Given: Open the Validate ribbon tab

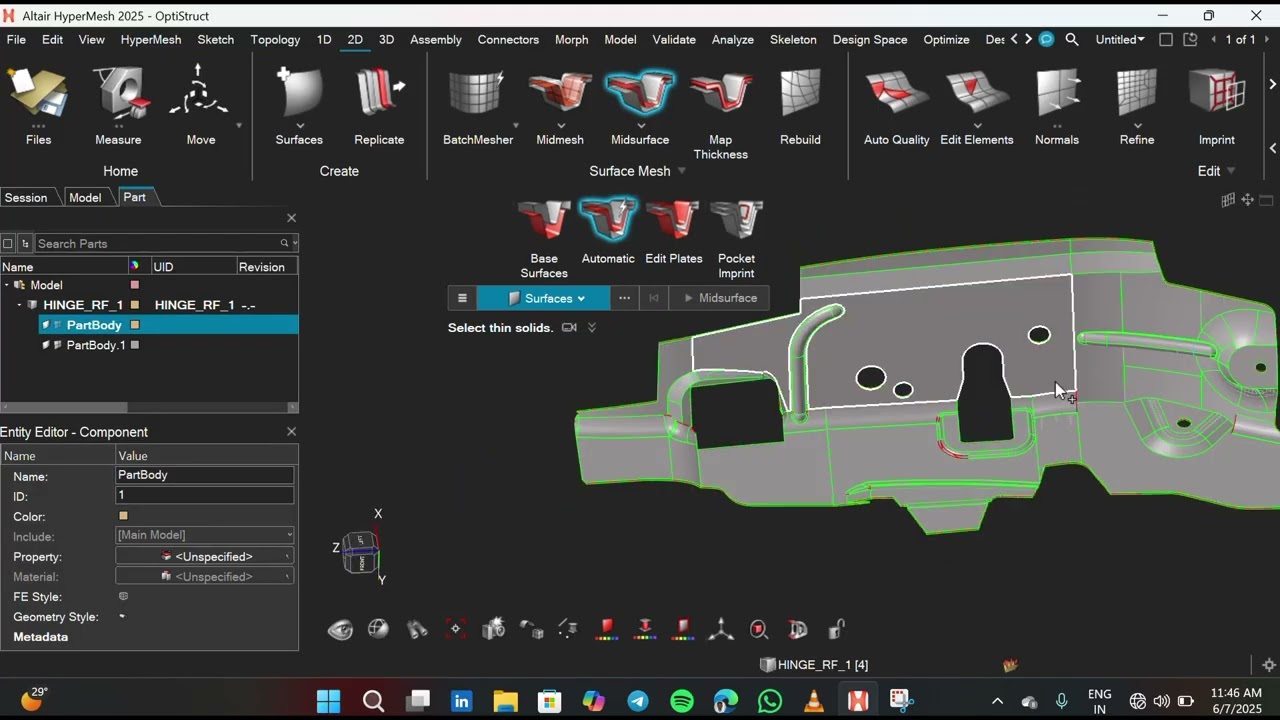Looking at the screenshot, I should coord(674,39).
